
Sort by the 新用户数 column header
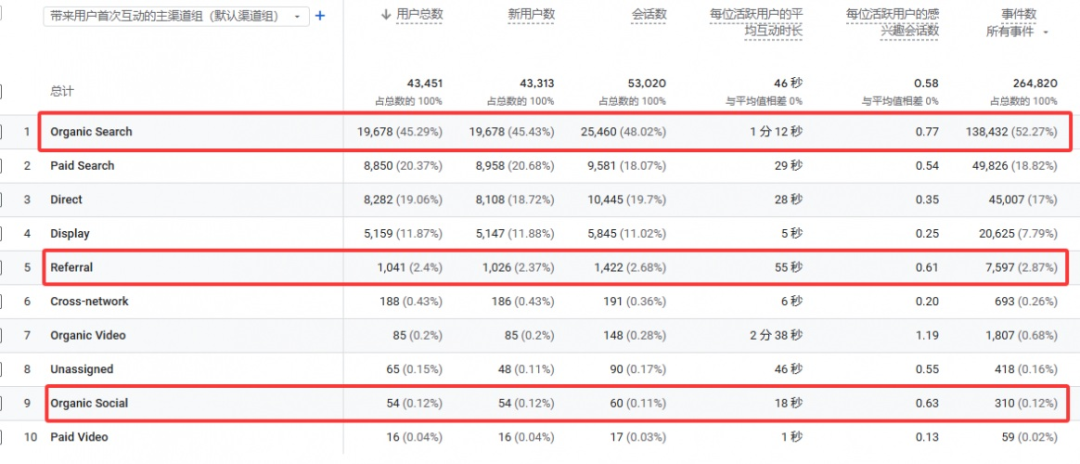click(x=534, y=16)
